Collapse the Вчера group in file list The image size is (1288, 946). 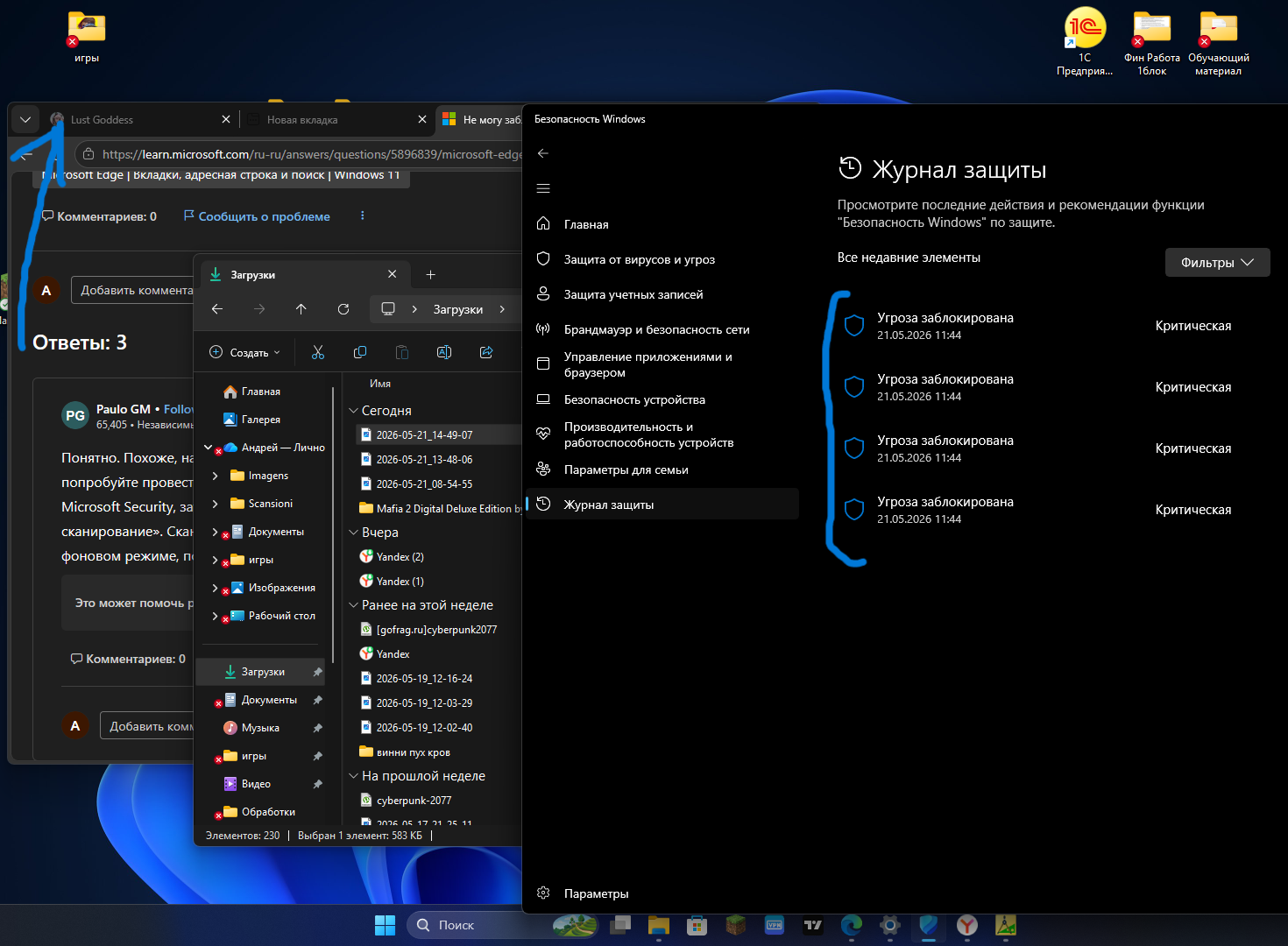pyautogui.click(x=354, y=533)
